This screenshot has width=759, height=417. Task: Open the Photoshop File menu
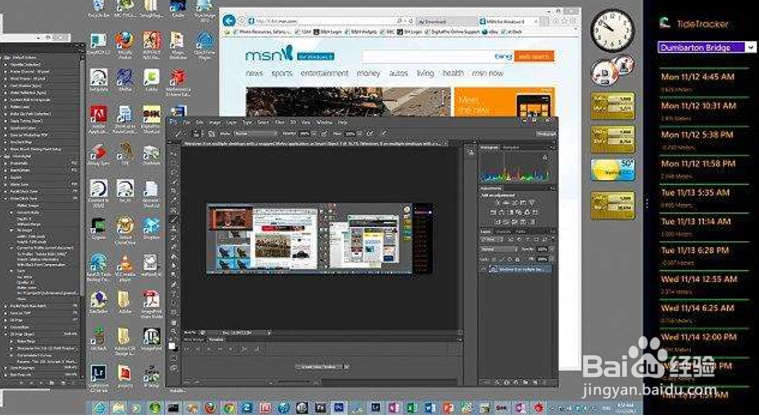[x=186, y=123]
